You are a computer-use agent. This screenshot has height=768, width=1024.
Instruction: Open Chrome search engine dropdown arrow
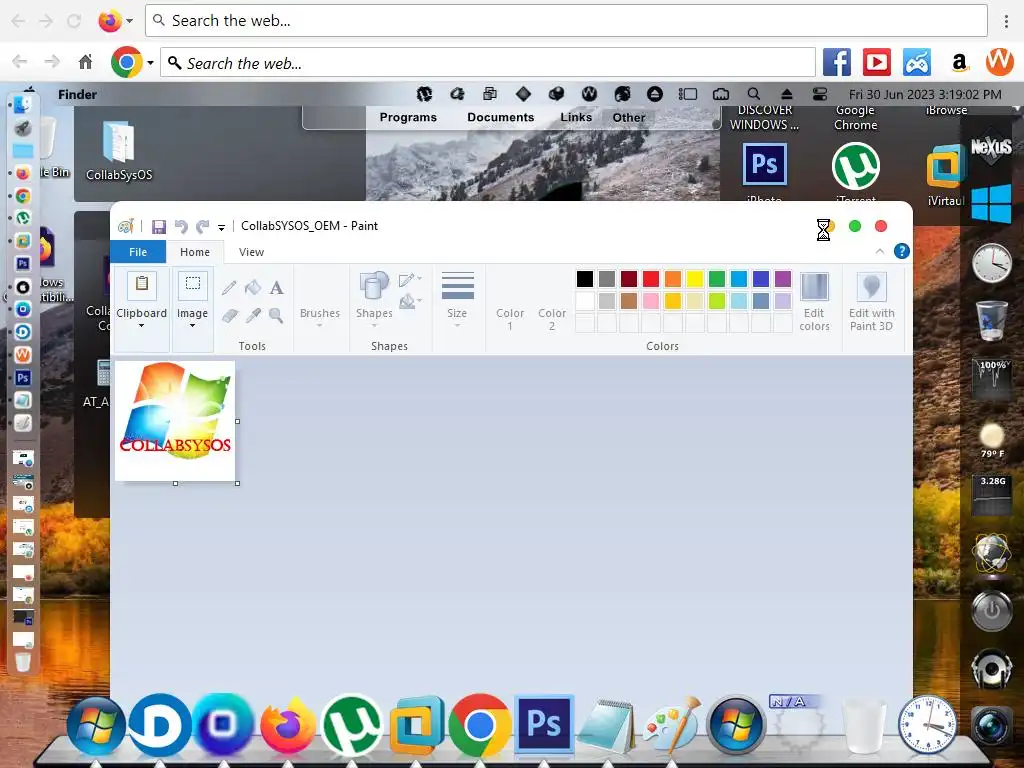(x=150, y=63)
